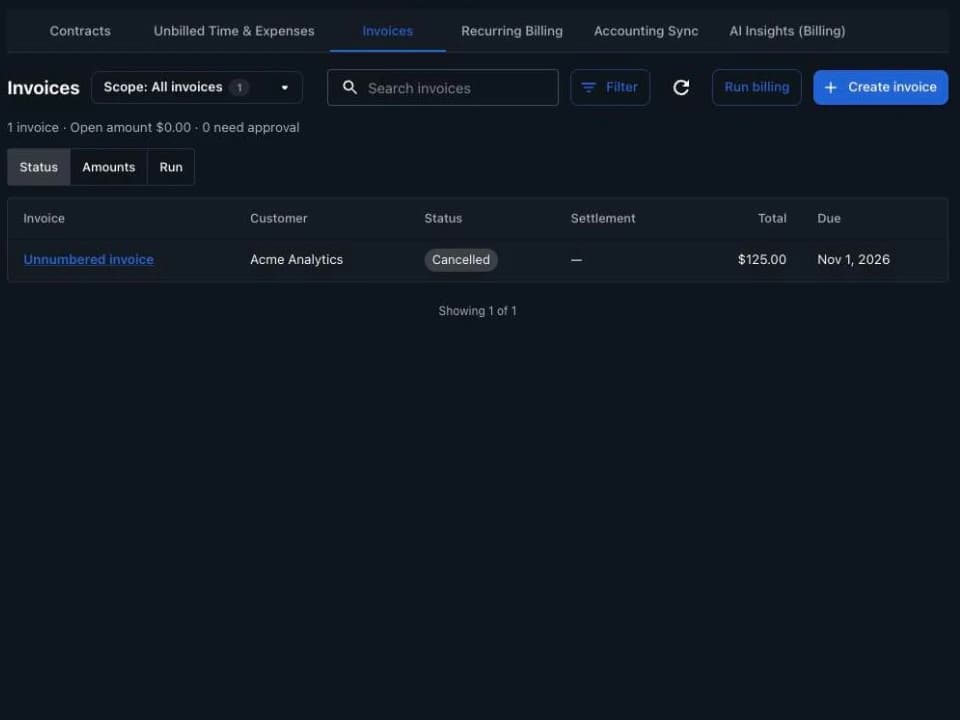This screenshot has height=720, width=960.
Task: Click the Customer column header
Action: point(279,219)
